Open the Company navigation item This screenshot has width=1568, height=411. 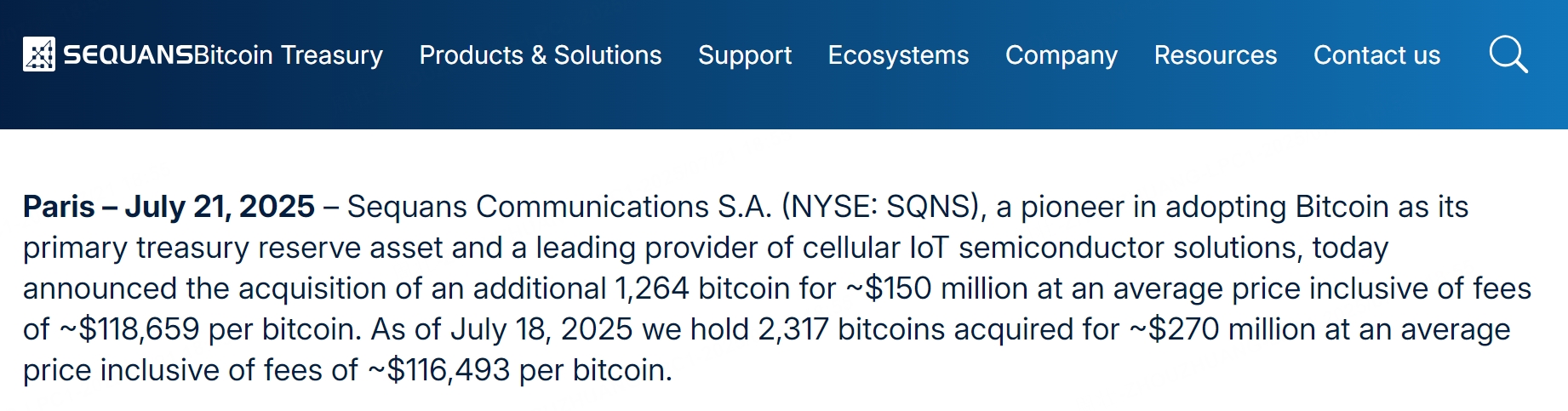1062,55
